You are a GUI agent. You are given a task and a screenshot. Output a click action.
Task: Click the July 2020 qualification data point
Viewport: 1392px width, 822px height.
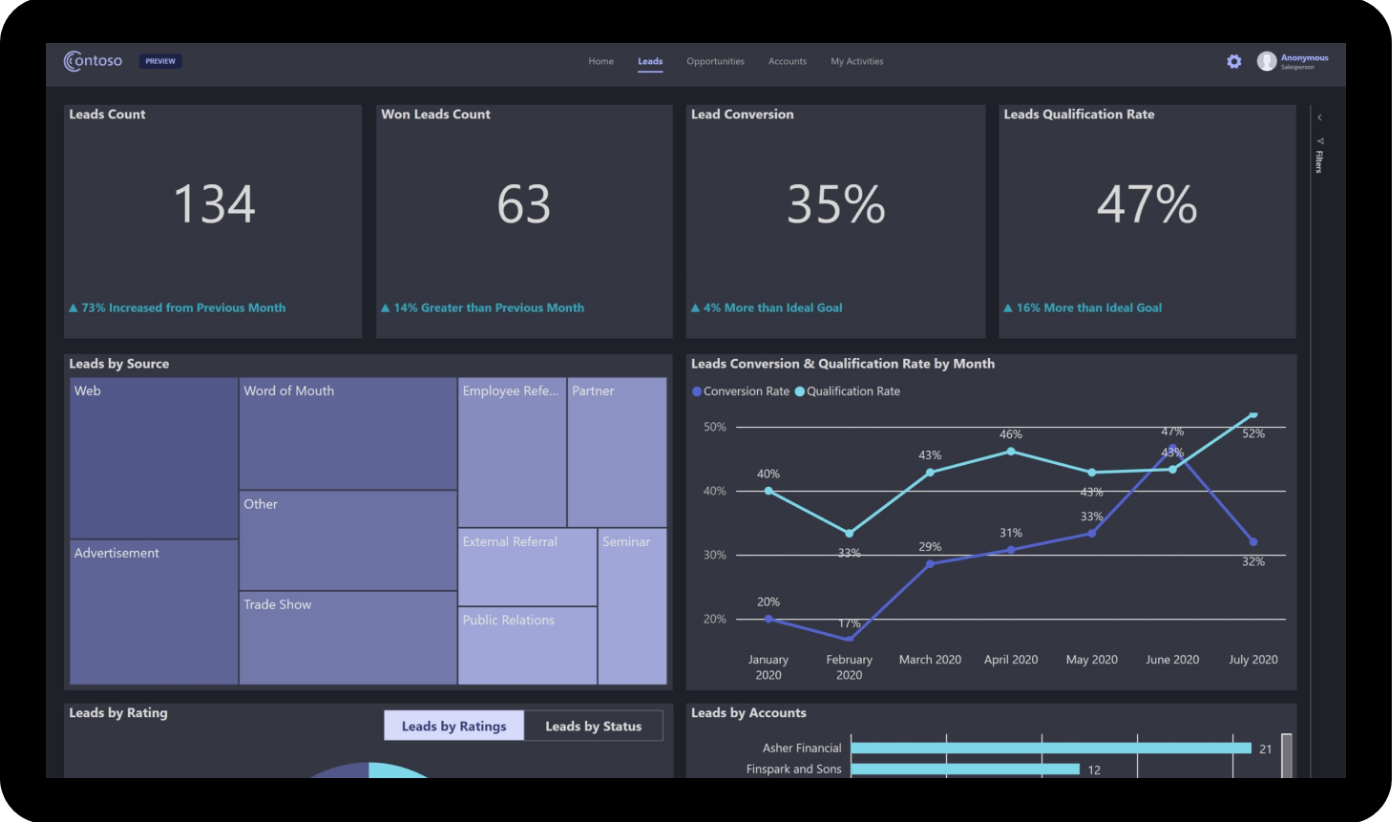(x=1253, y=415)
